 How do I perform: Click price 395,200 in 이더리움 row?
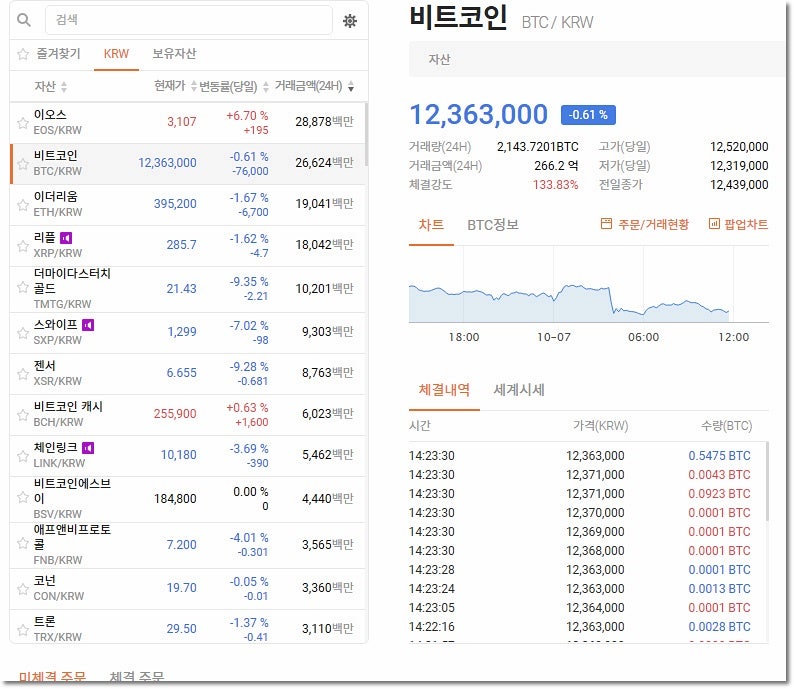[175, 204]
